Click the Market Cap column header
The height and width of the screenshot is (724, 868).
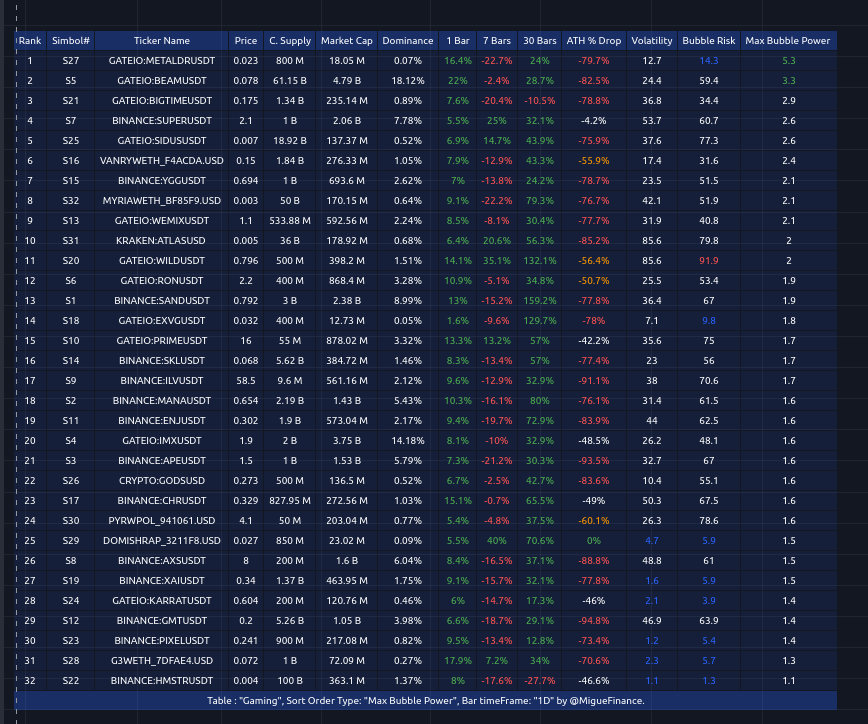pyautogui.click(x=347, y=40)
